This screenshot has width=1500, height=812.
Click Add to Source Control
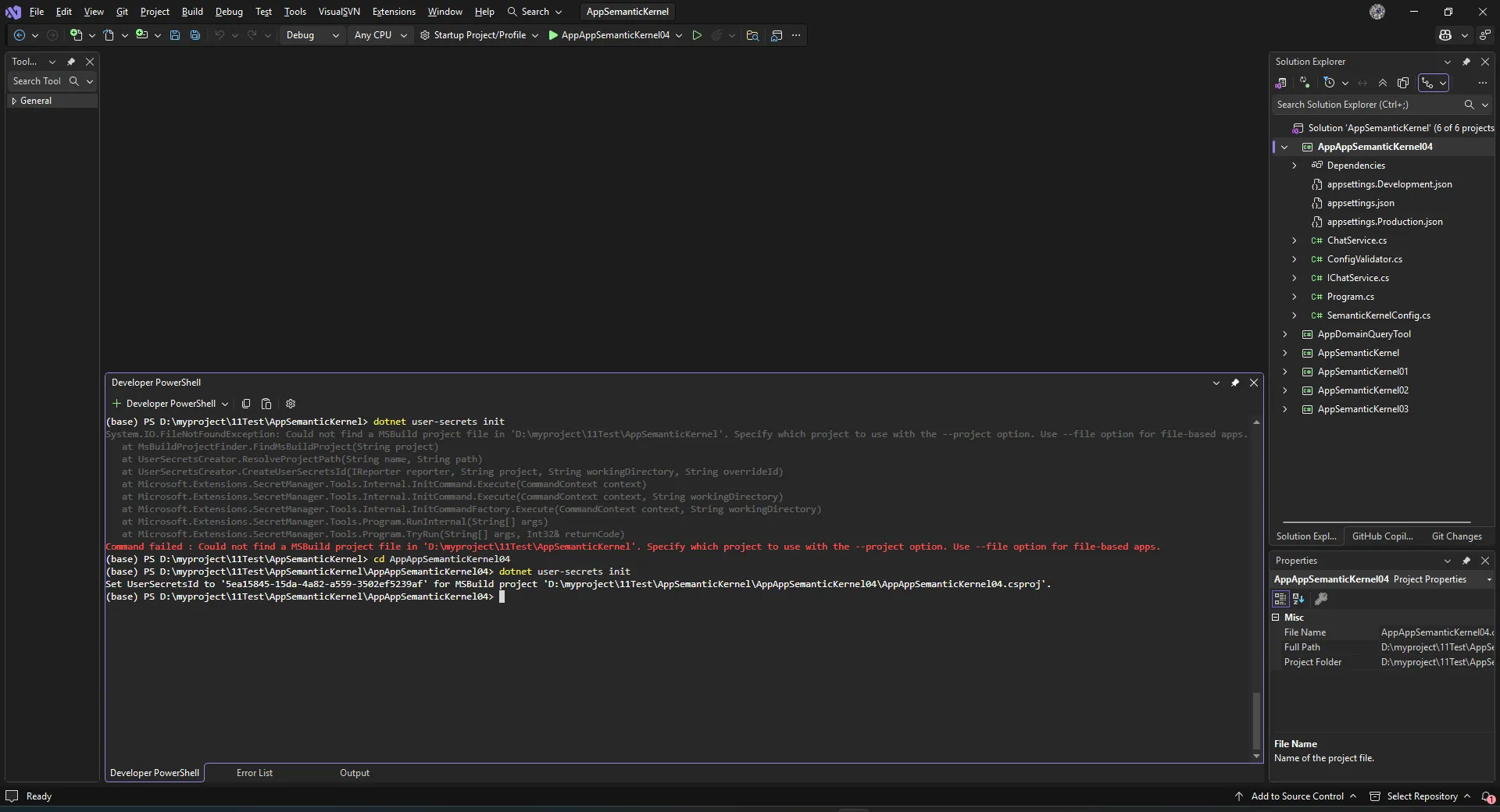[1297, 796]
